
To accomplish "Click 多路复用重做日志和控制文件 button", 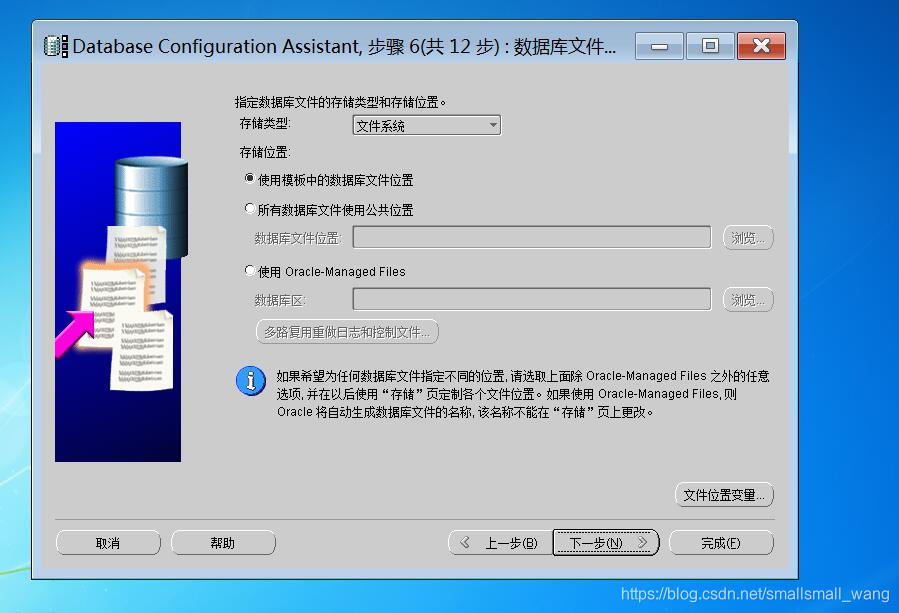I will pos(347,332).
